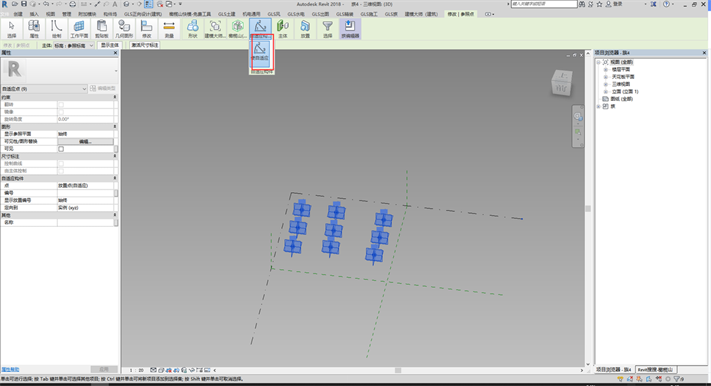The width and height of the screenshot is (711, 386).
Task: Click the Text A tool in quick access toolbar
Action: click(x=115, y=4)
